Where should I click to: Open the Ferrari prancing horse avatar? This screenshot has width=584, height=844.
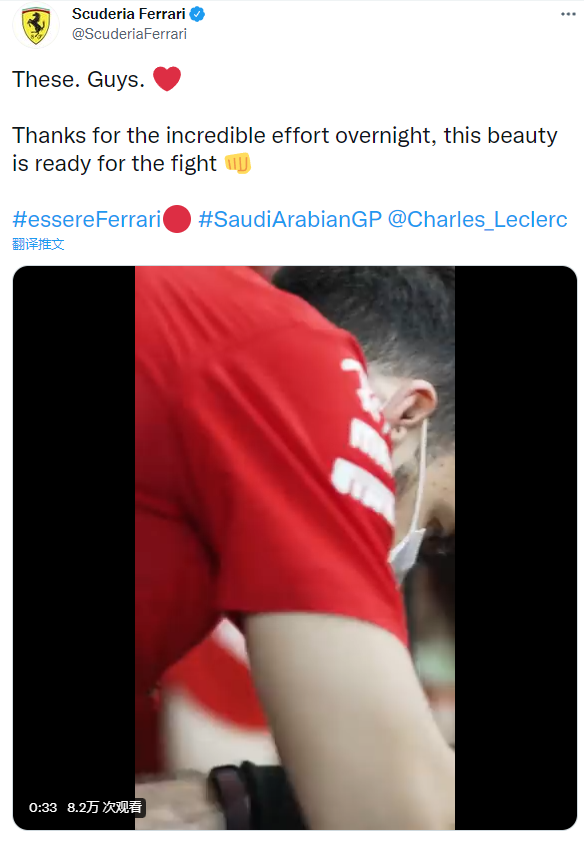tap(36, 25)
